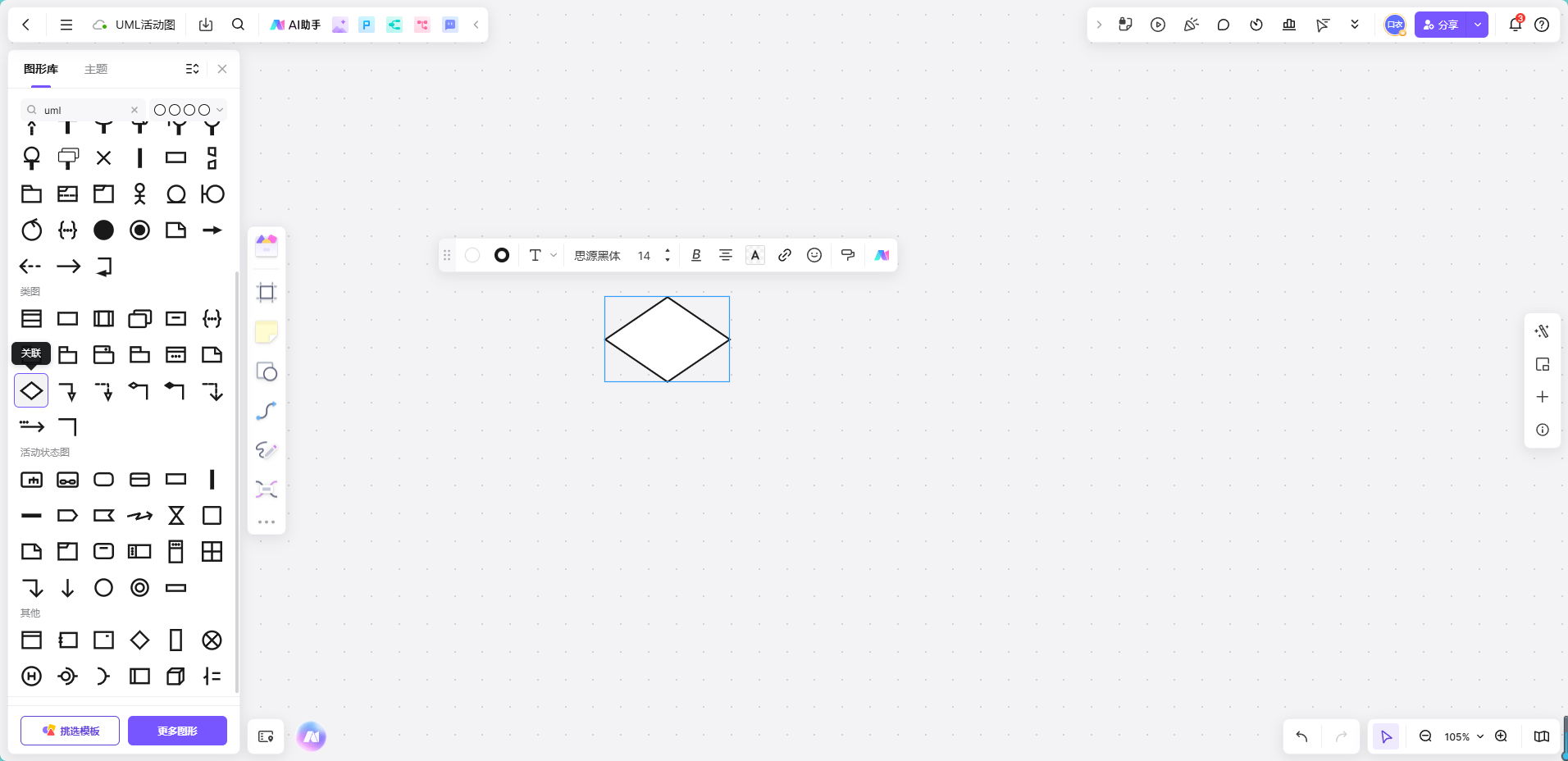Image resolution: width=1568 pixels, height=761 pixels.
Task: Open the emoji picker
Action: point(814,255)
